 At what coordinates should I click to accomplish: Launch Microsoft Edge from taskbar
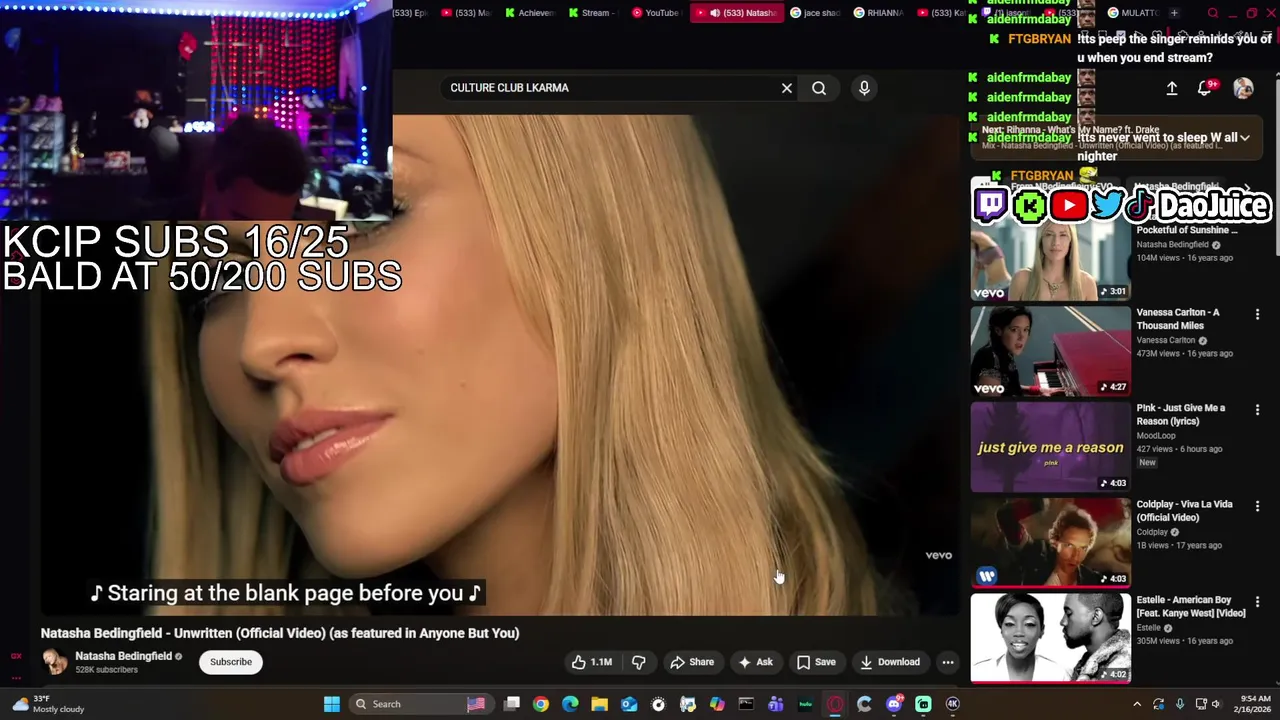pyautogui.click(x=570, y=704)
